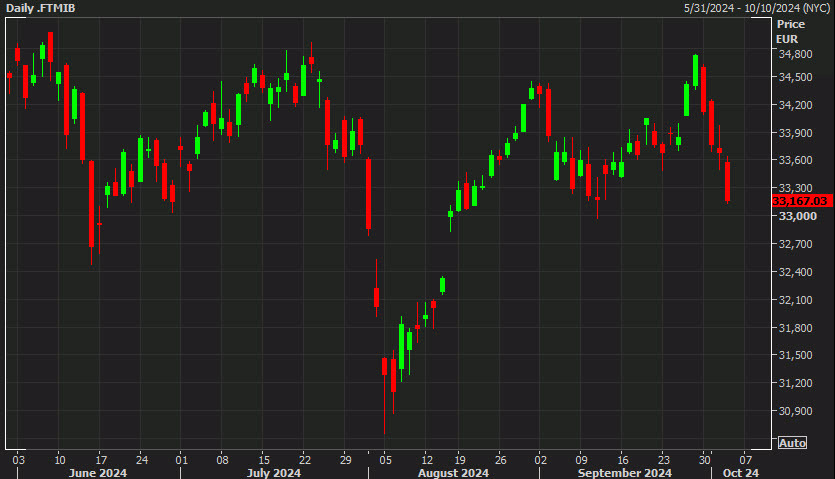Click the 05 date tick in August
The image size is (835, 479).
point(386,459)
